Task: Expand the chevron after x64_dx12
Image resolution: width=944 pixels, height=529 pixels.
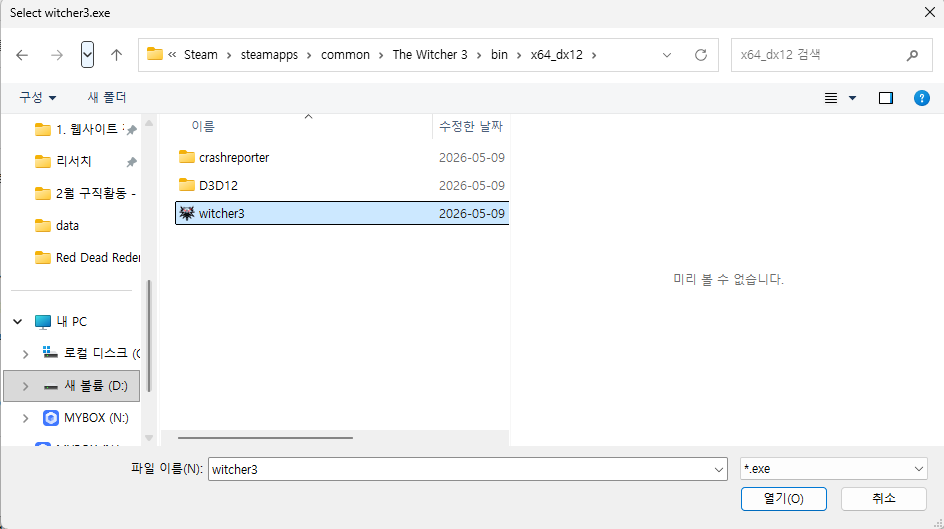Action: tap(594, 55)
